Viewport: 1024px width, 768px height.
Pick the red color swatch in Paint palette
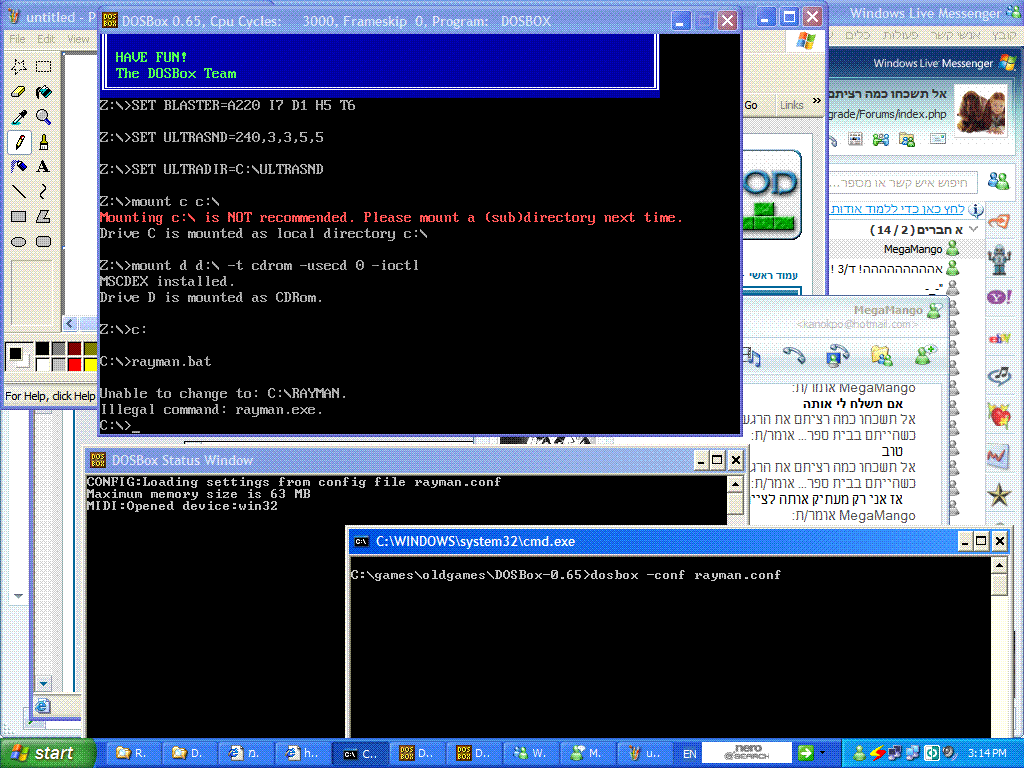click(75, 364)
